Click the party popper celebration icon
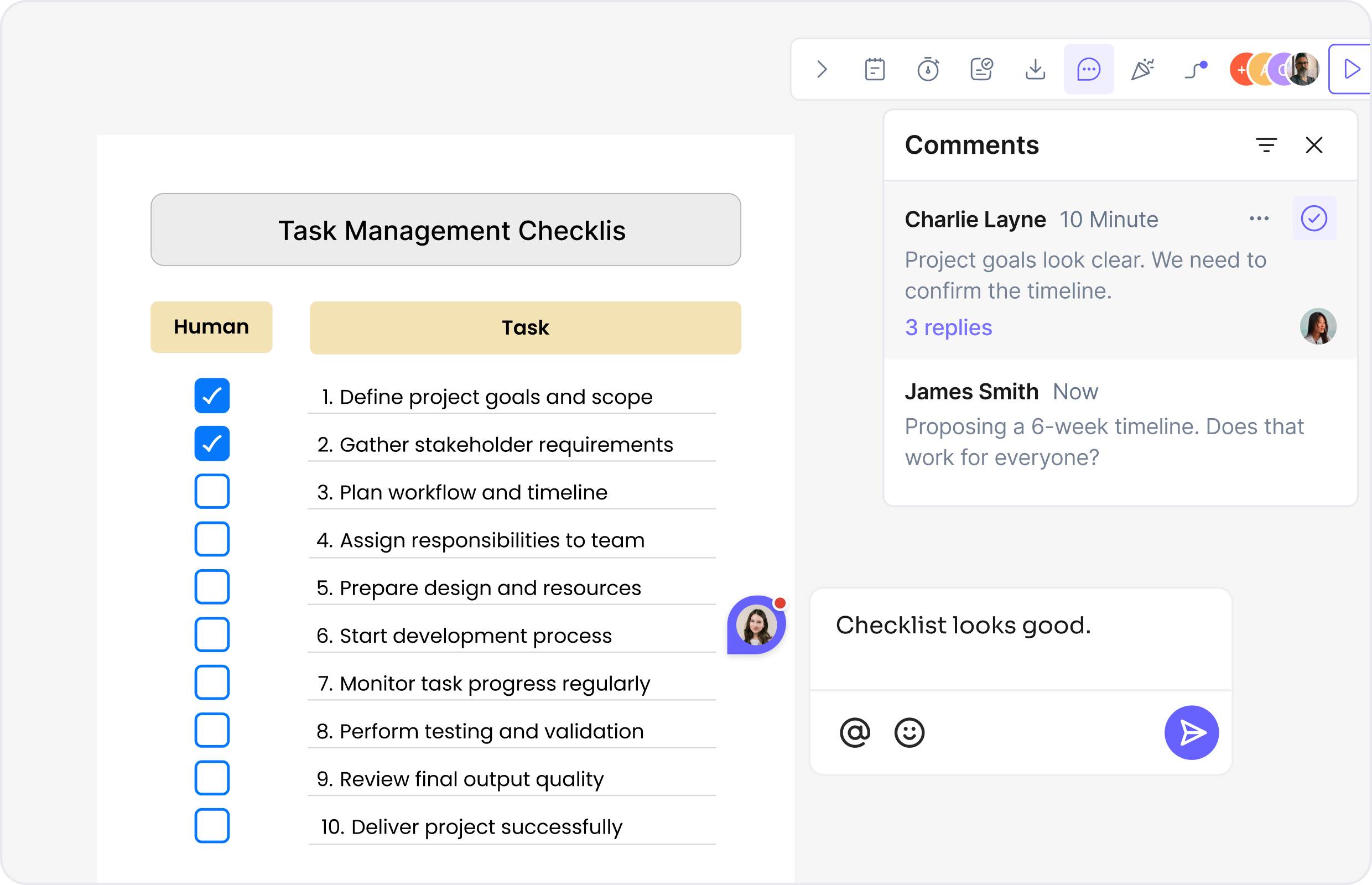 (x=1142, y=70)
